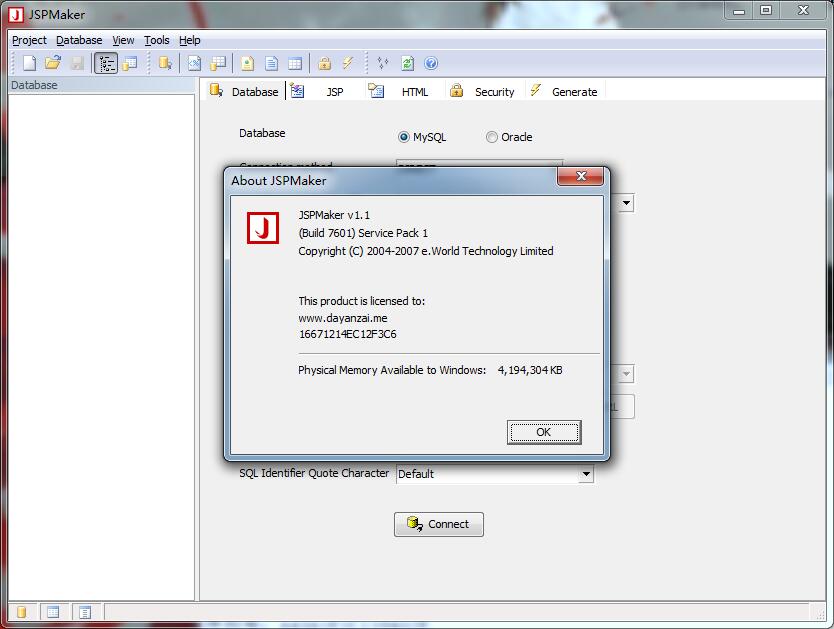834x629 pixels.
Task: Open the Database menu
Action: point(79,40)
